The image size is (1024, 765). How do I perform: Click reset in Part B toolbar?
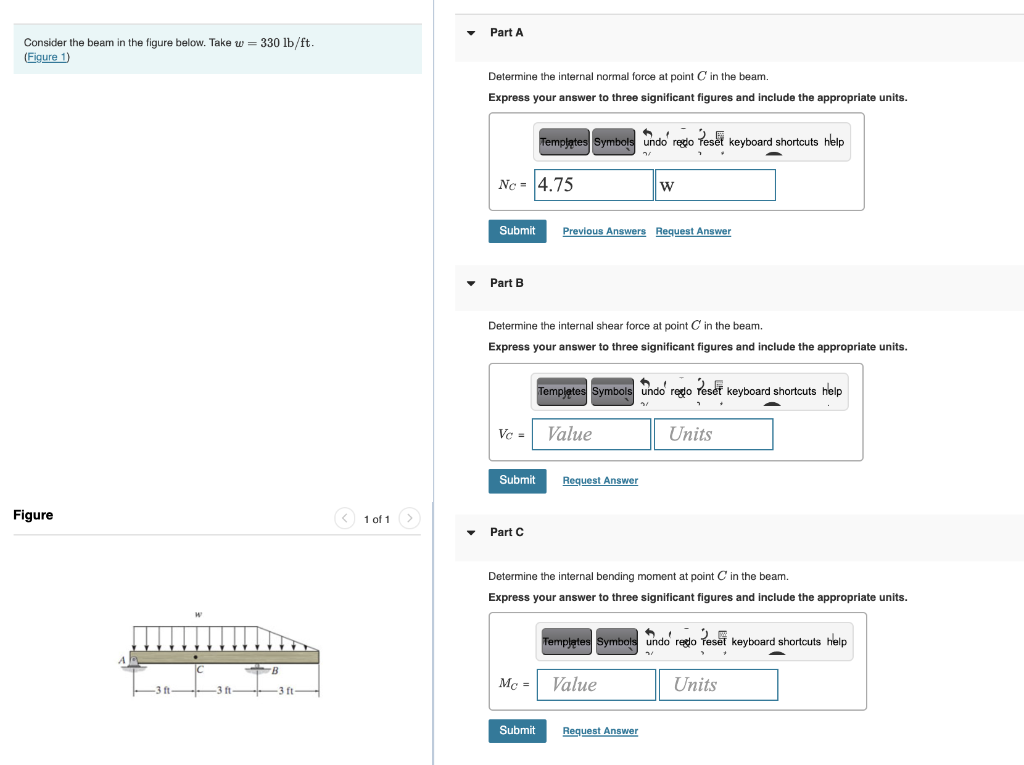[709, 391]
